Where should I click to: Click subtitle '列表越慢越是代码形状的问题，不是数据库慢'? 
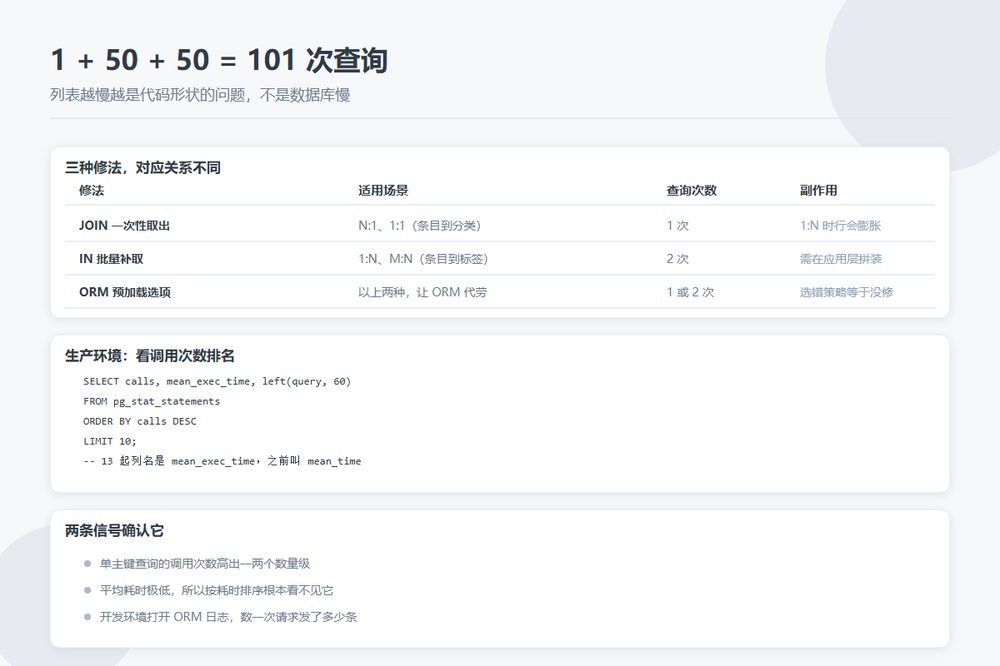point(200,95)
